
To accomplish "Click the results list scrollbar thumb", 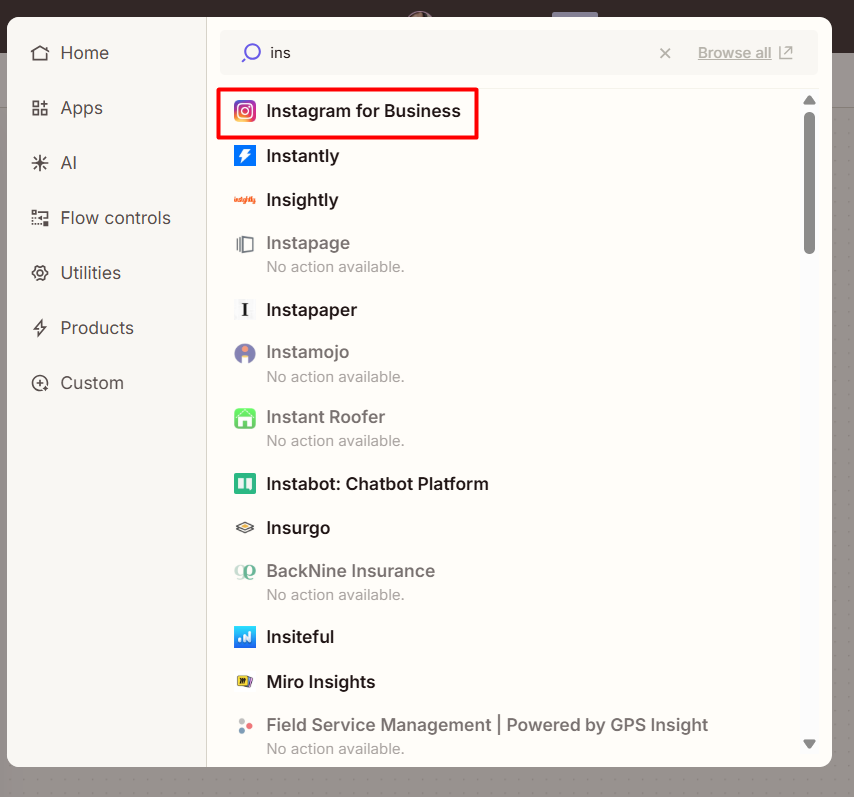I will click(x=809, y=183).
